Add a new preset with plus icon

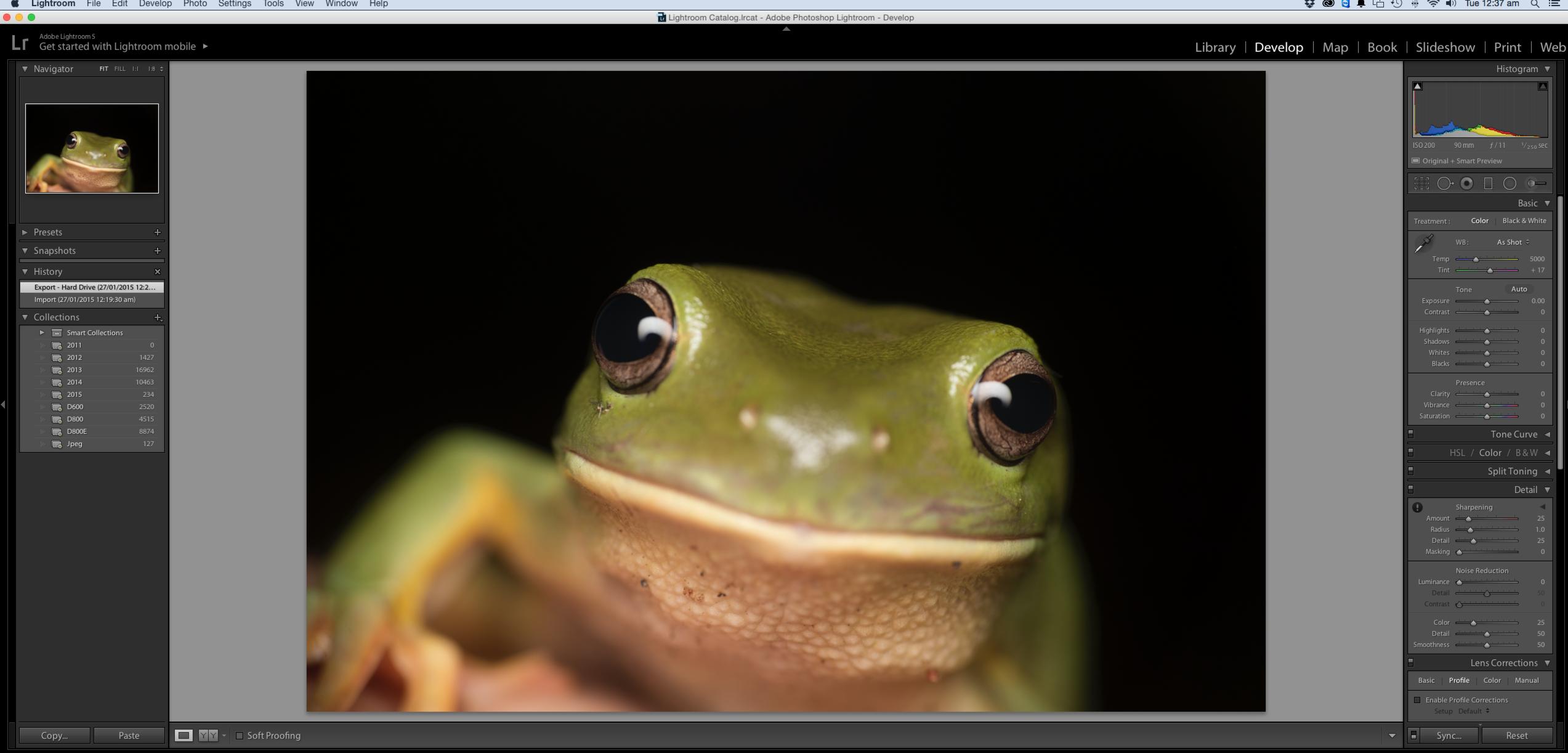tap(157, 232)
